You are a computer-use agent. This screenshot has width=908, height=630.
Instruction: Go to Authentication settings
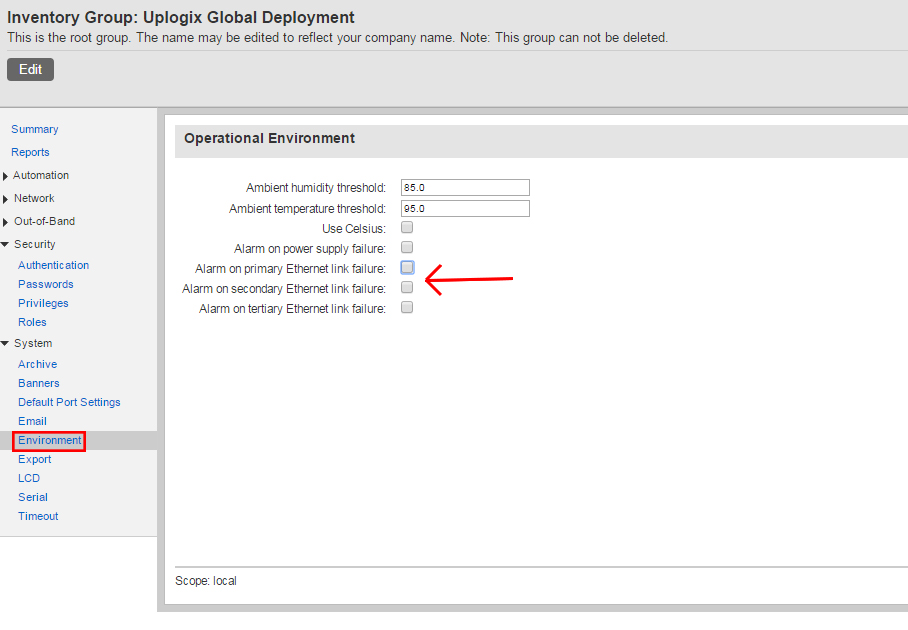point(53,265)
